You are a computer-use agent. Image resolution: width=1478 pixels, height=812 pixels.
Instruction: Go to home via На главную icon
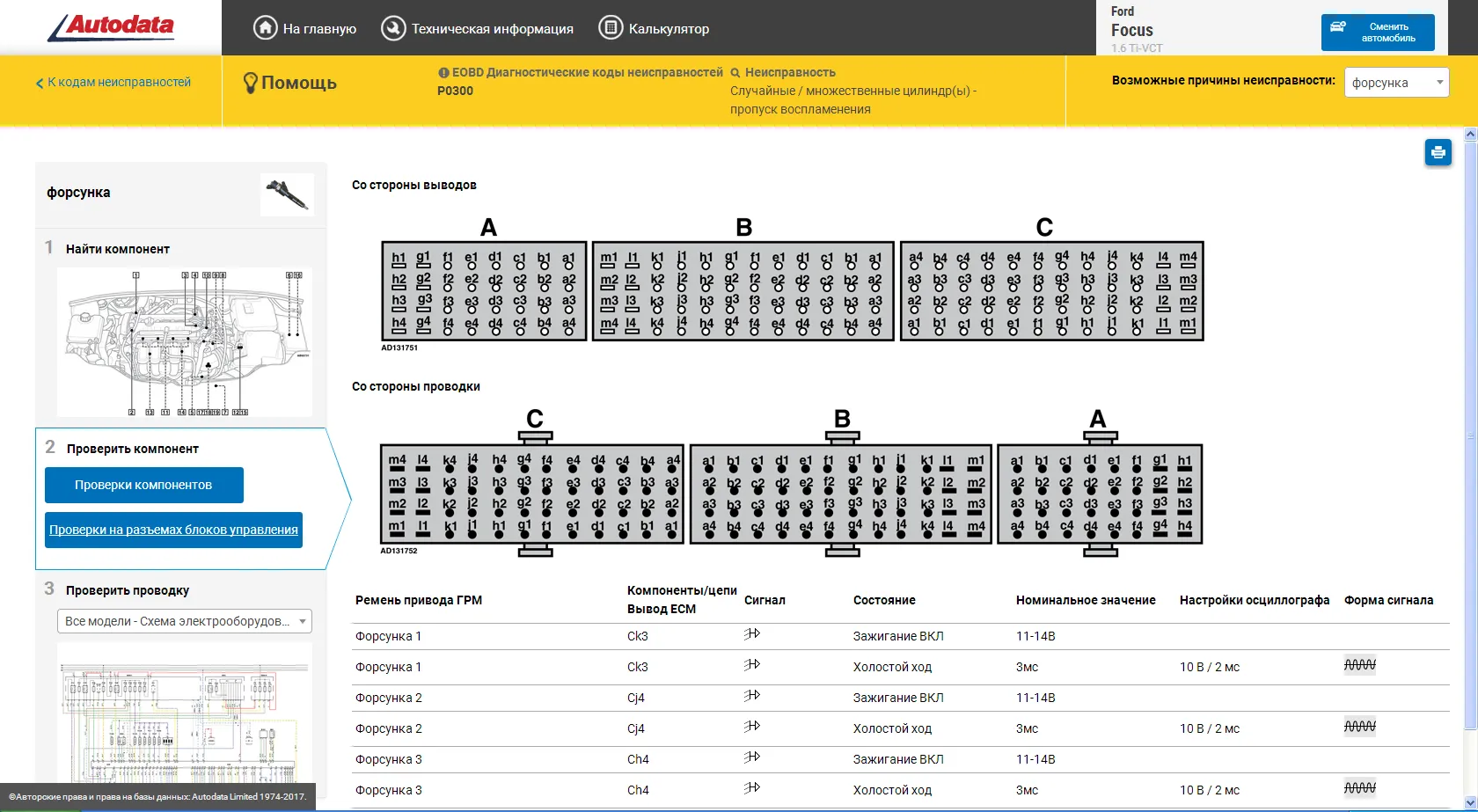pos(265,28)
